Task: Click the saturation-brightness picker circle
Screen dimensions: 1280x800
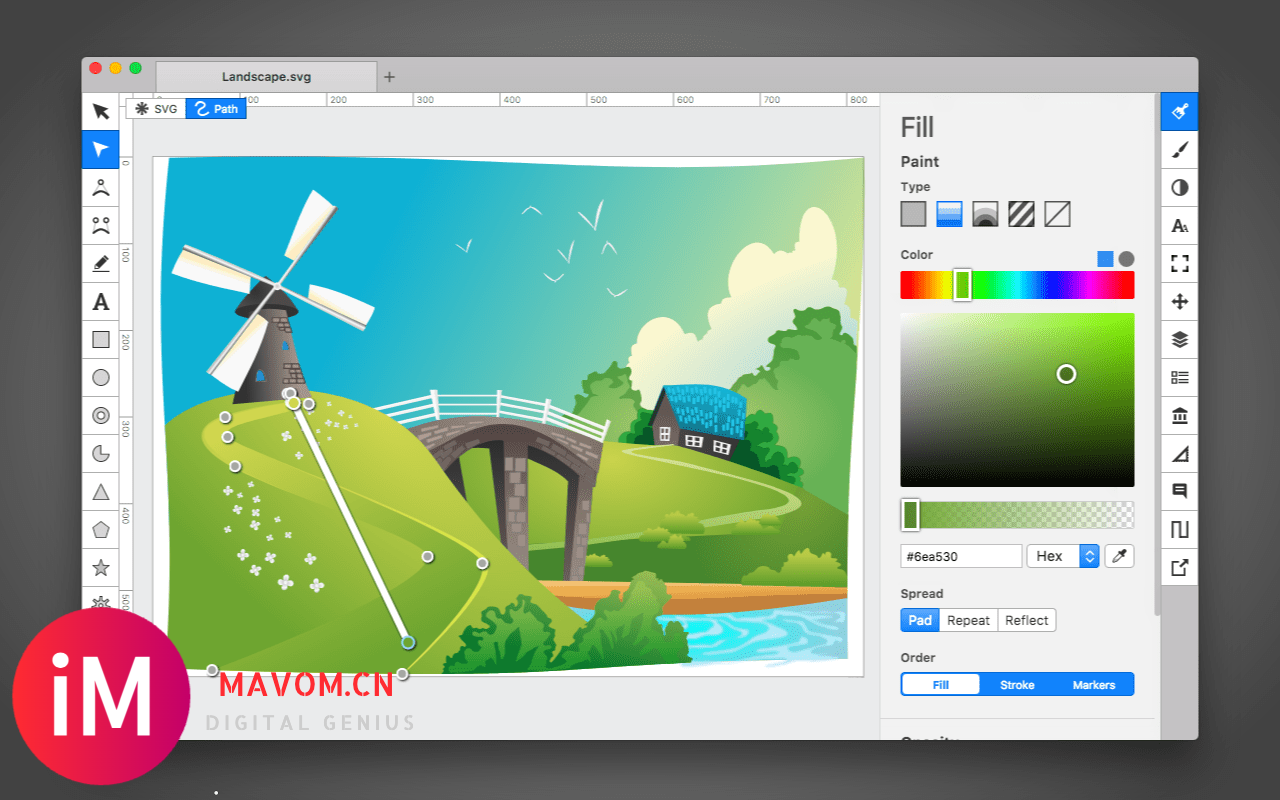Action: 1066,374
